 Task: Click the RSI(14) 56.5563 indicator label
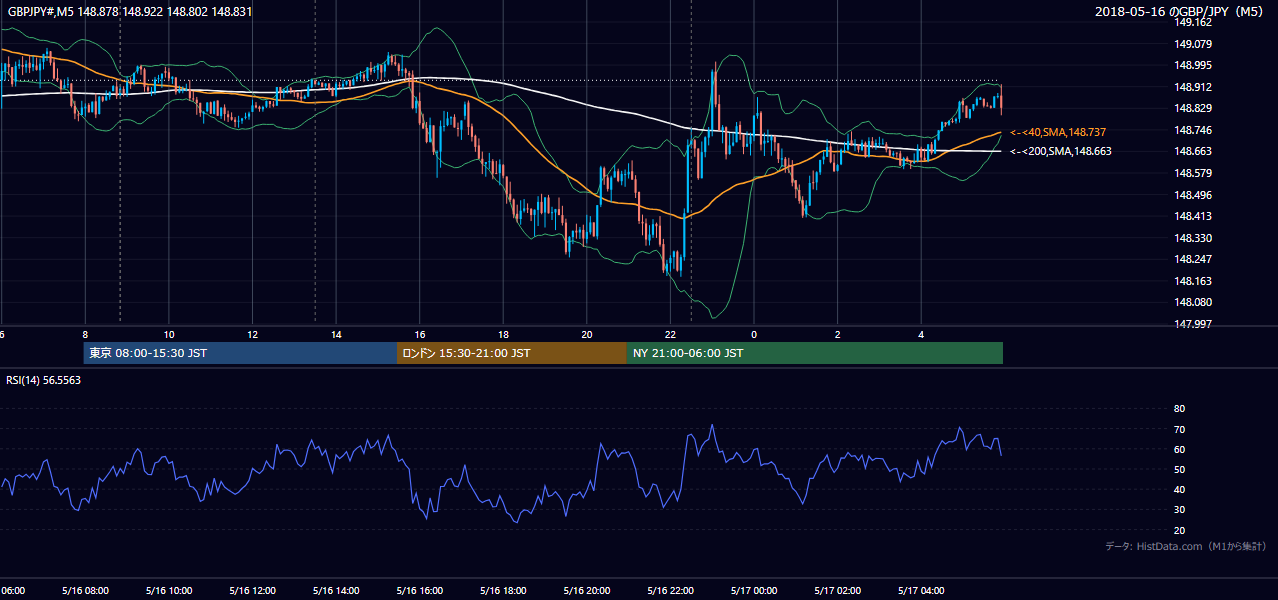pyautogui.click(x=43, y=380)
